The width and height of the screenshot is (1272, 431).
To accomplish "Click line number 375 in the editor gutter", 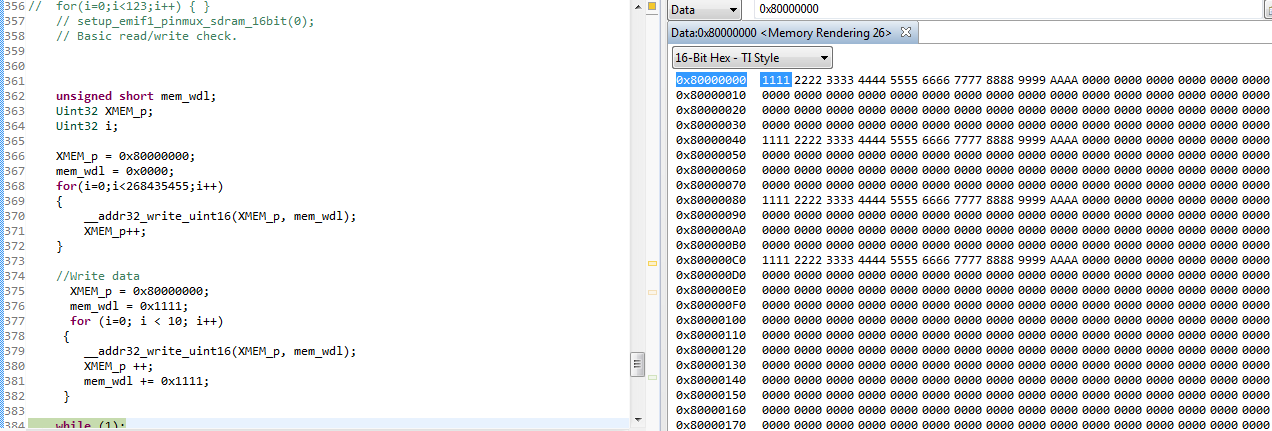I will 13,291.
